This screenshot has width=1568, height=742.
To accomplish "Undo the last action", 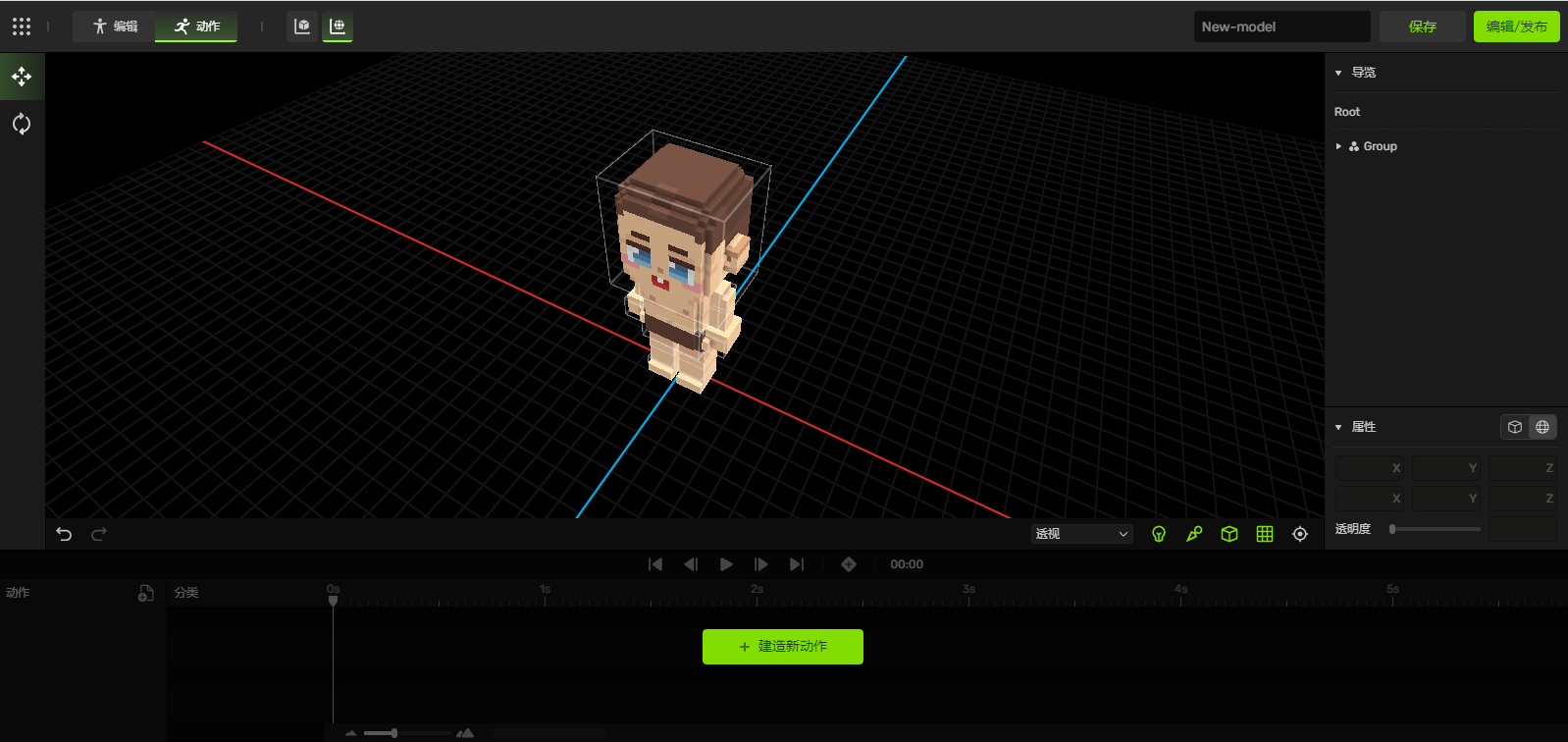I will [x=64, y=534].
